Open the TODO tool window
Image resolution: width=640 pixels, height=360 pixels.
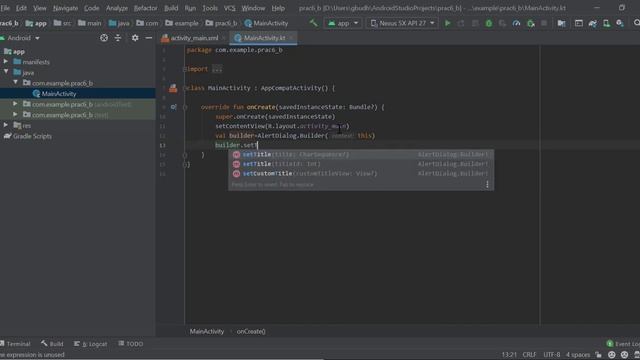click(131, 344)
